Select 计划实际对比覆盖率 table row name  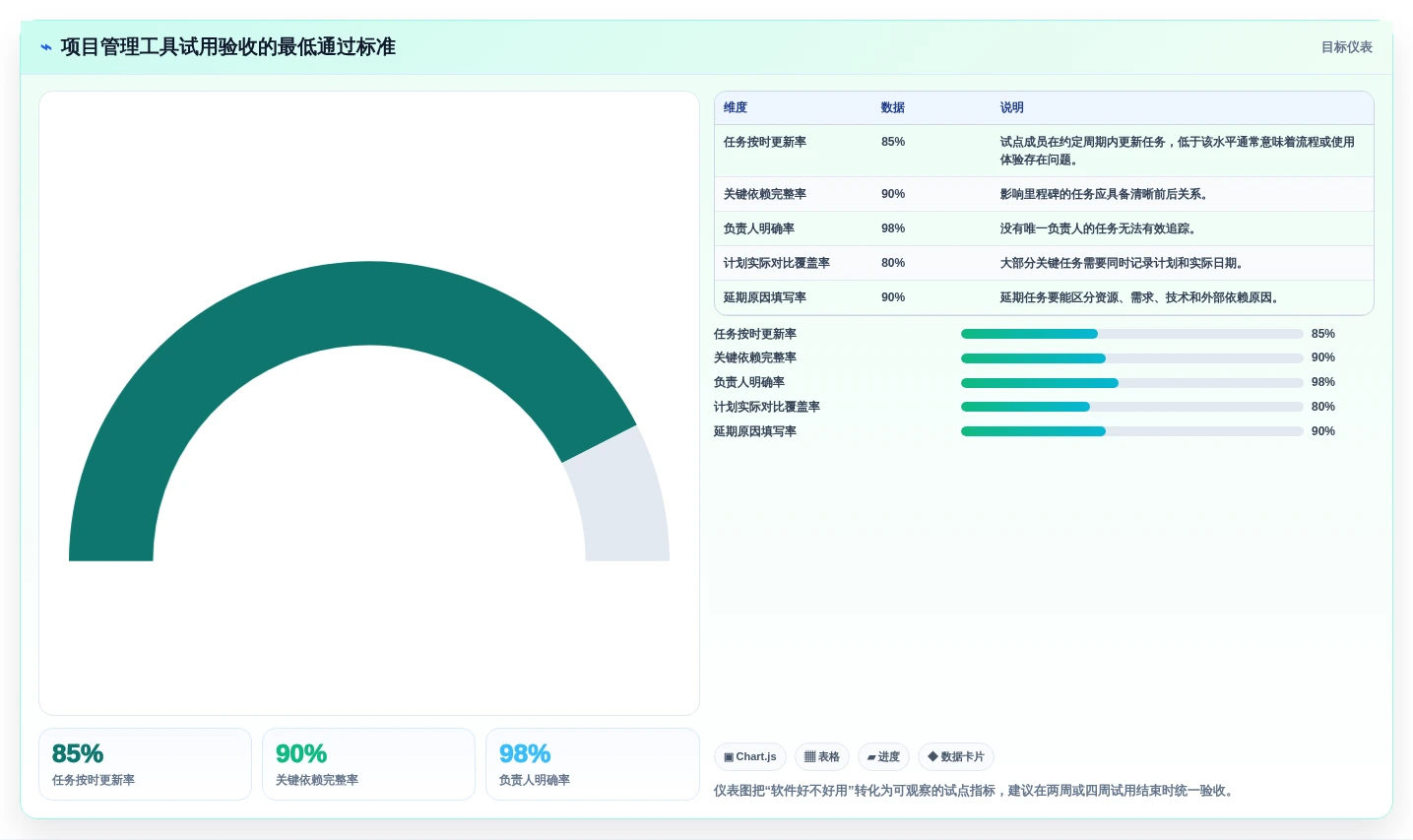click(x=777, y=263)
